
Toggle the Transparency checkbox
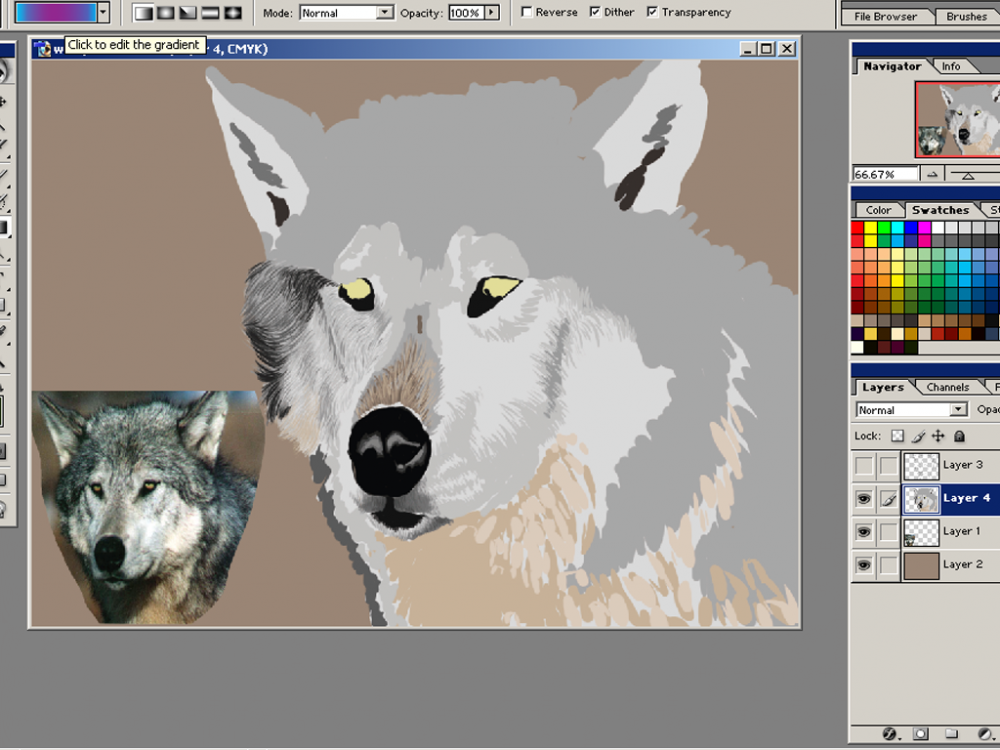652,12
